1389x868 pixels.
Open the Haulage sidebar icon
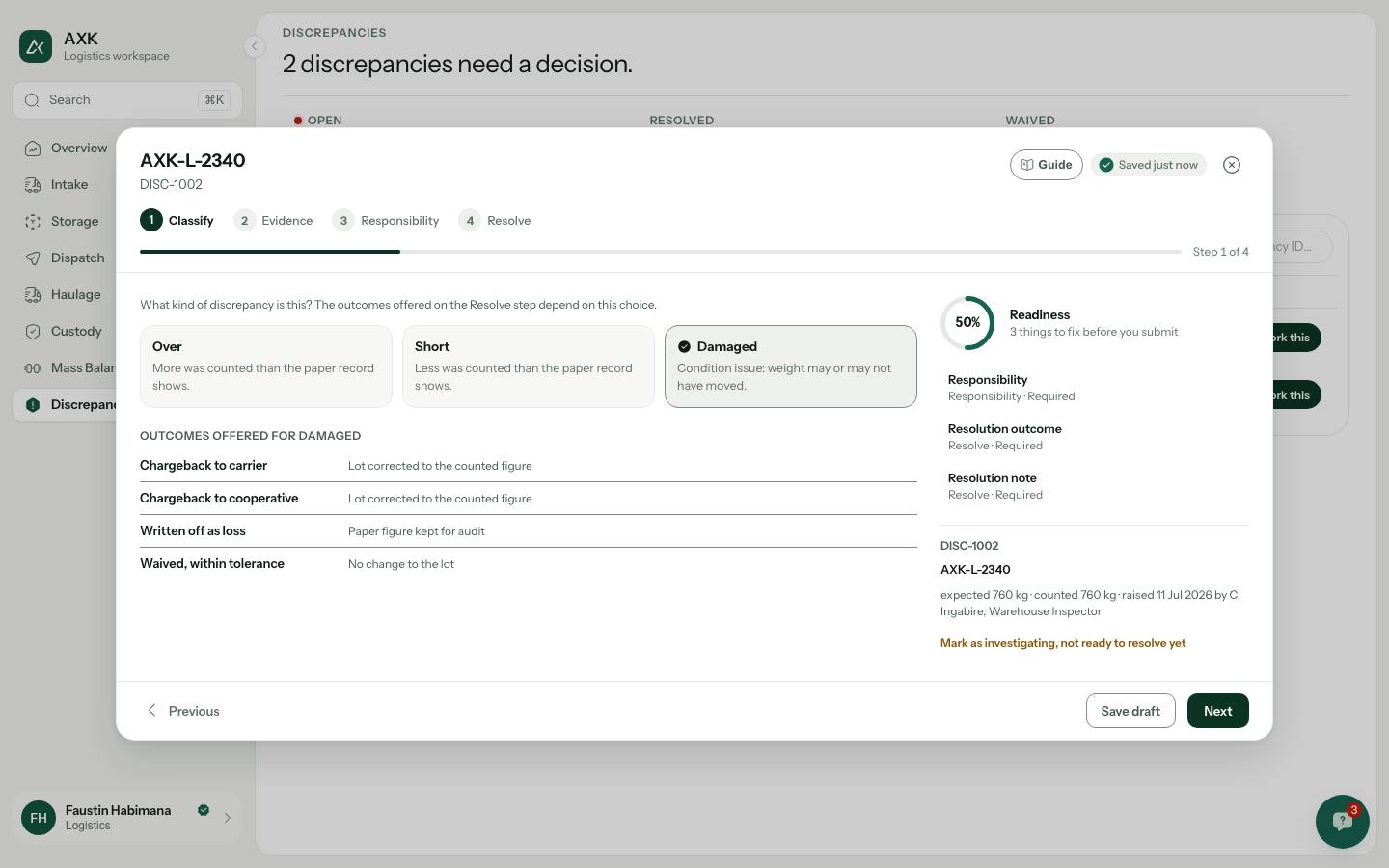(33, 295)
